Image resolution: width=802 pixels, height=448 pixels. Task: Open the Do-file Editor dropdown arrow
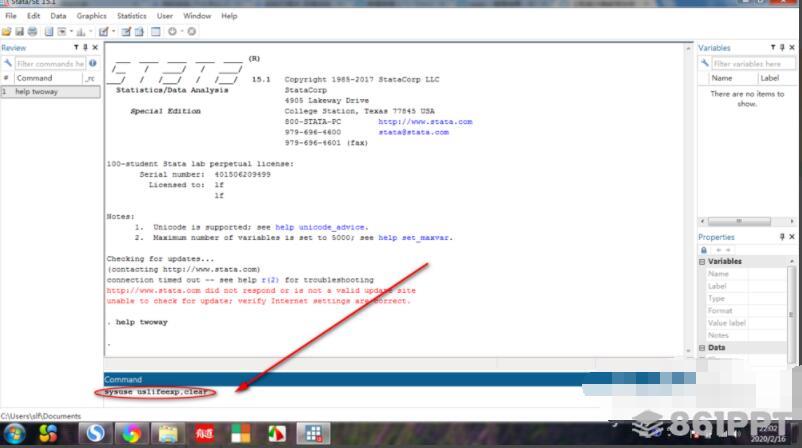[x=114, y=31]
